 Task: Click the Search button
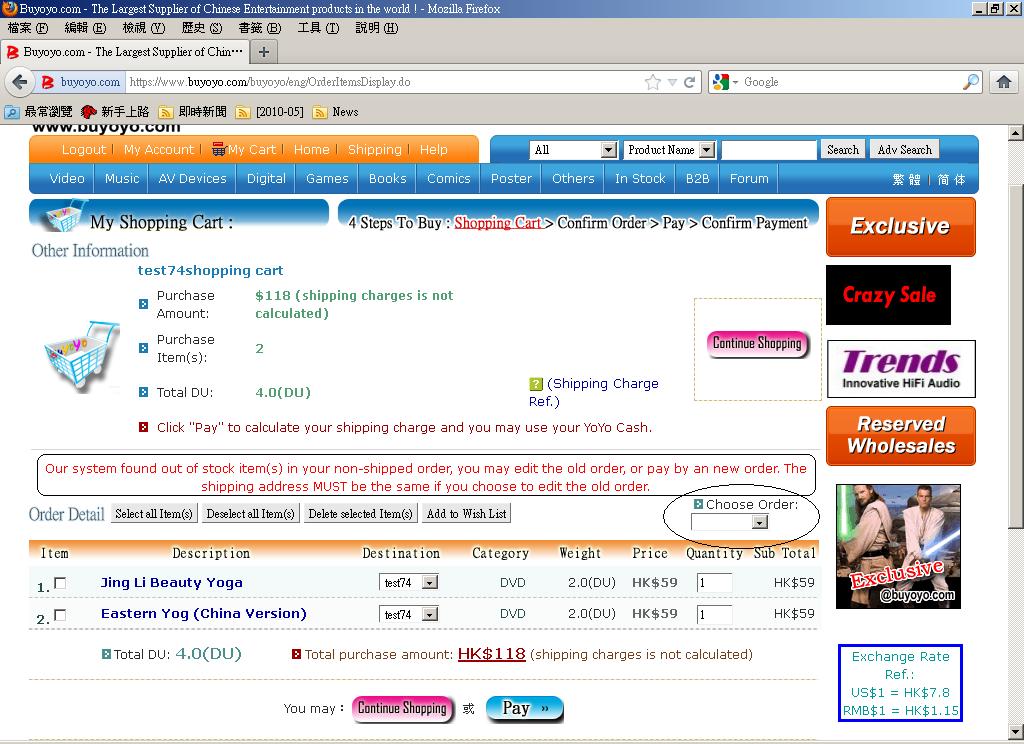coord(843,150)
